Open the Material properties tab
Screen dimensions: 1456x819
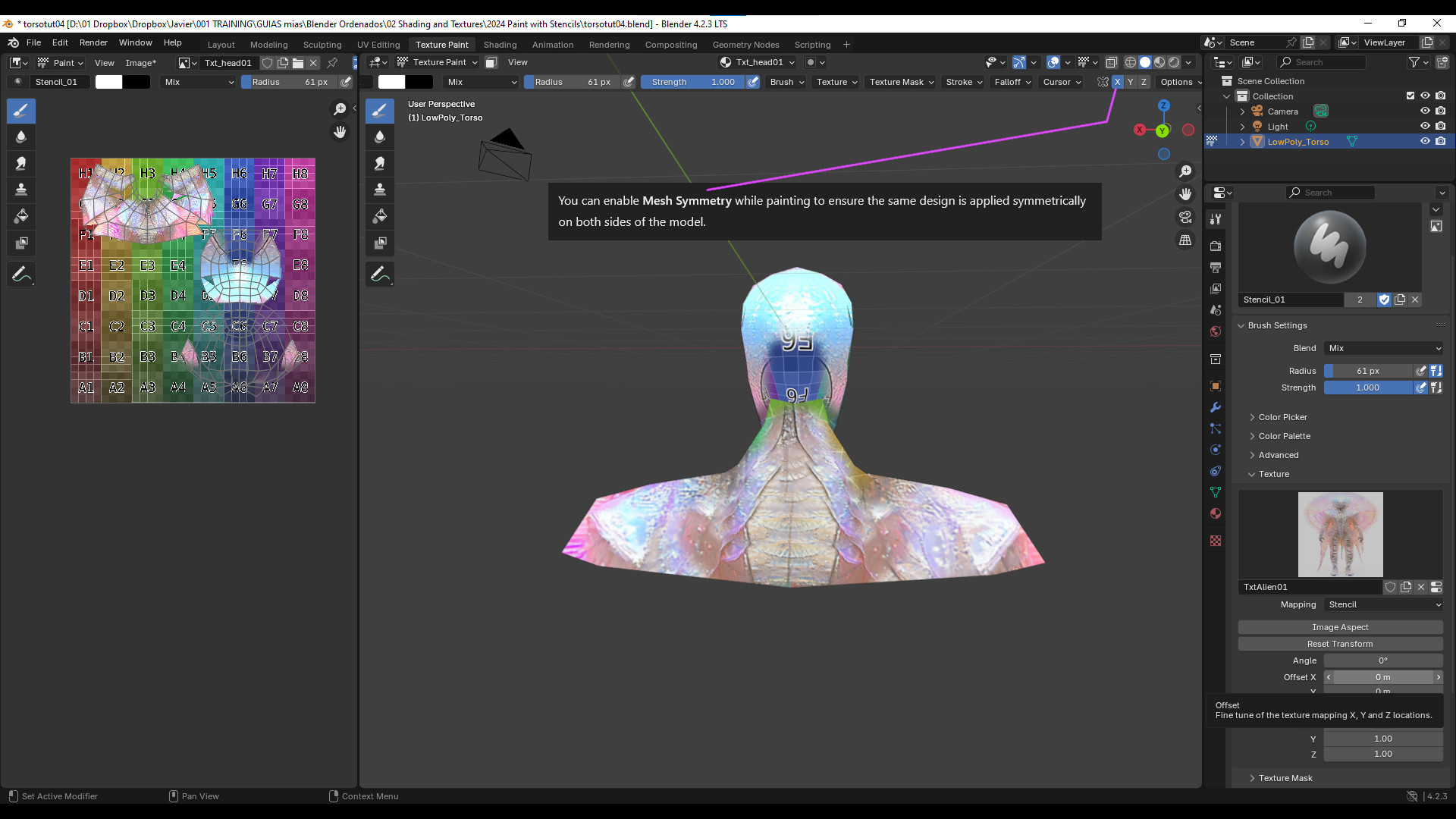click(x=1216, y=513)
